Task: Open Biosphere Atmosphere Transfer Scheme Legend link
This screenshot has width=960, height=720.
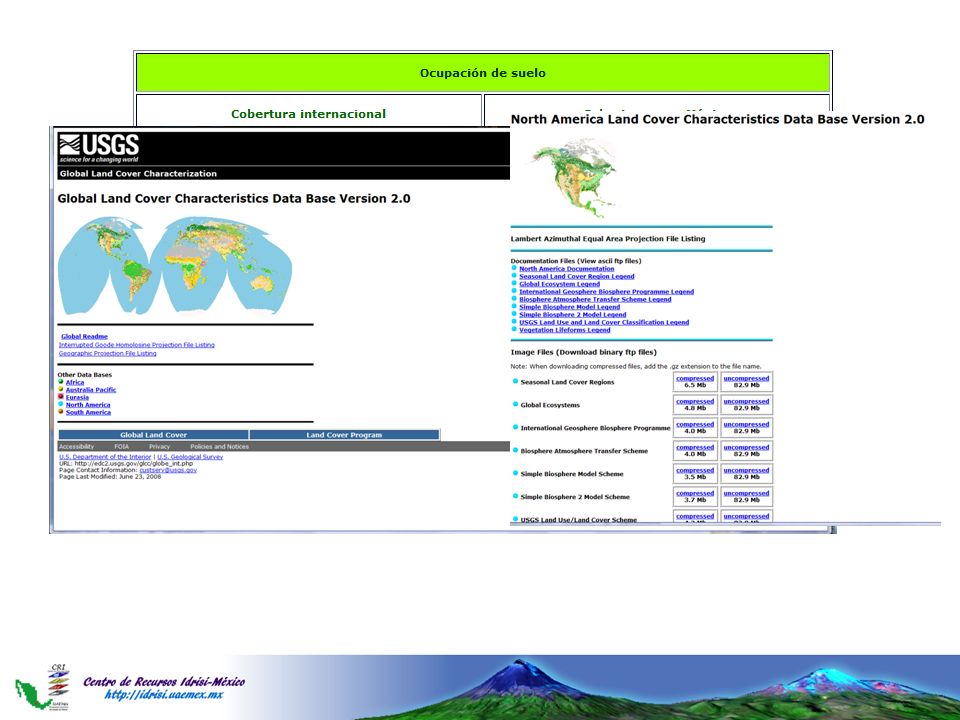Action: point(595,299)
